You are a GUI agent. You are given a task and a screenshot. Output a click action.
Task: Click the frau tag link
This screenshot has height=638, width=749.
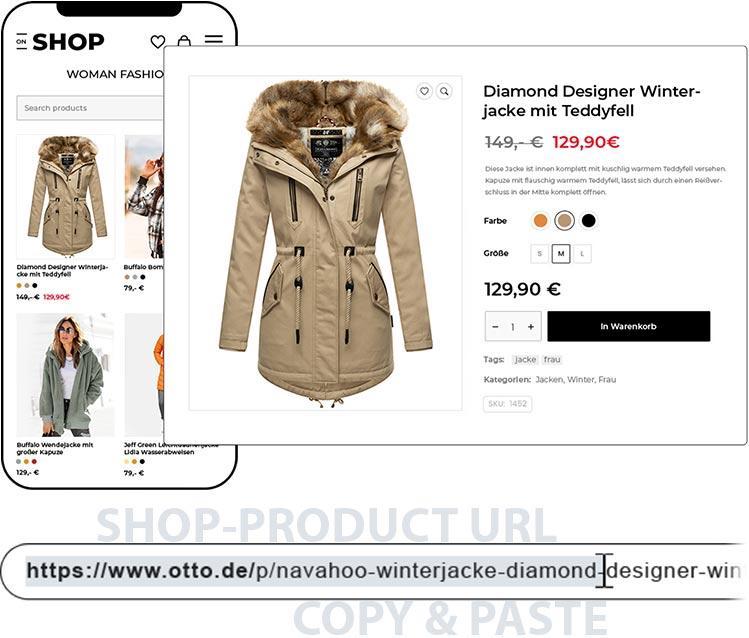click(552, 360)
